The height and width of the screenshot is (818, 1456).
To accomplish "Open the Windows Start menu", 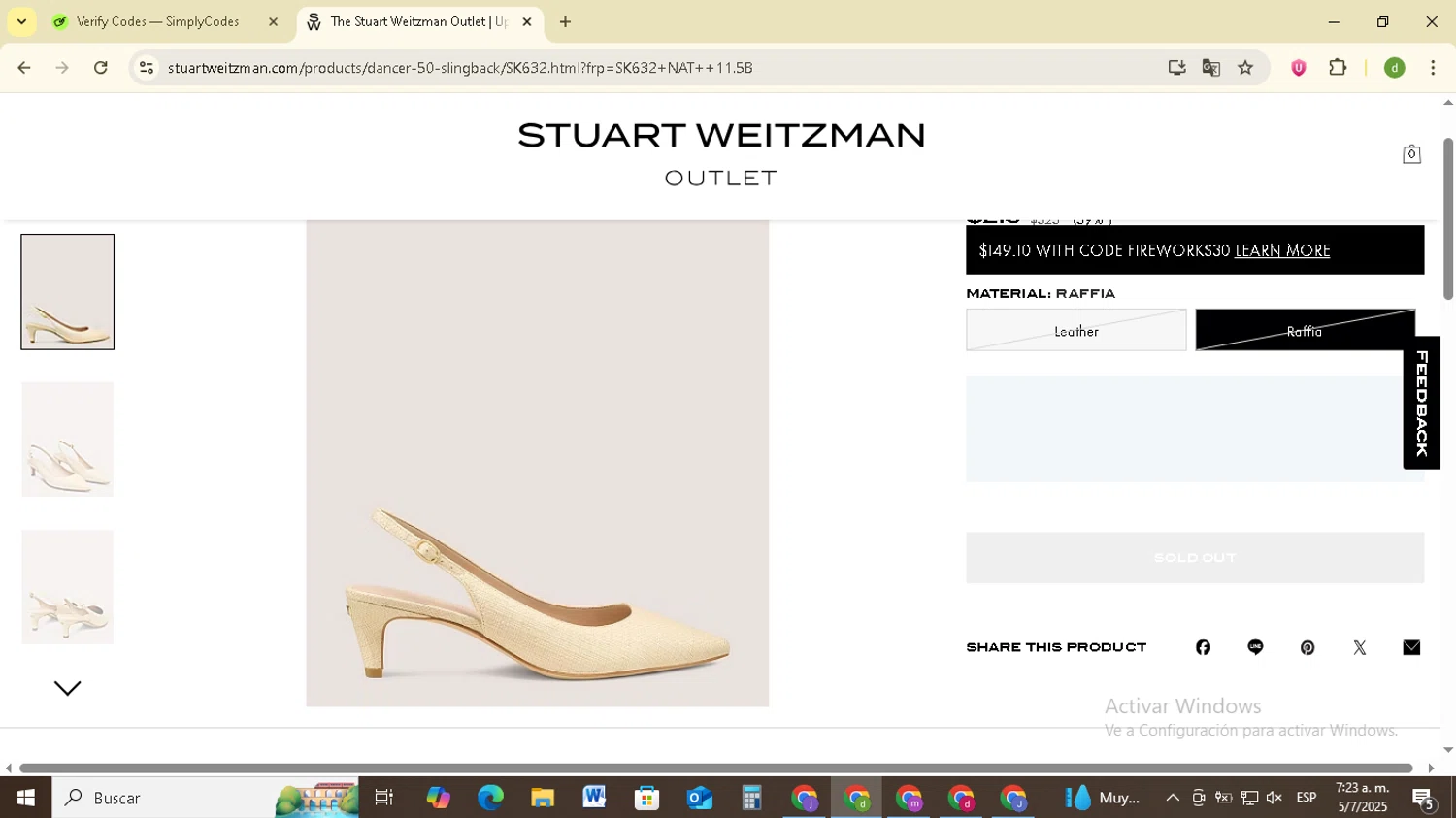I will 25,798.
